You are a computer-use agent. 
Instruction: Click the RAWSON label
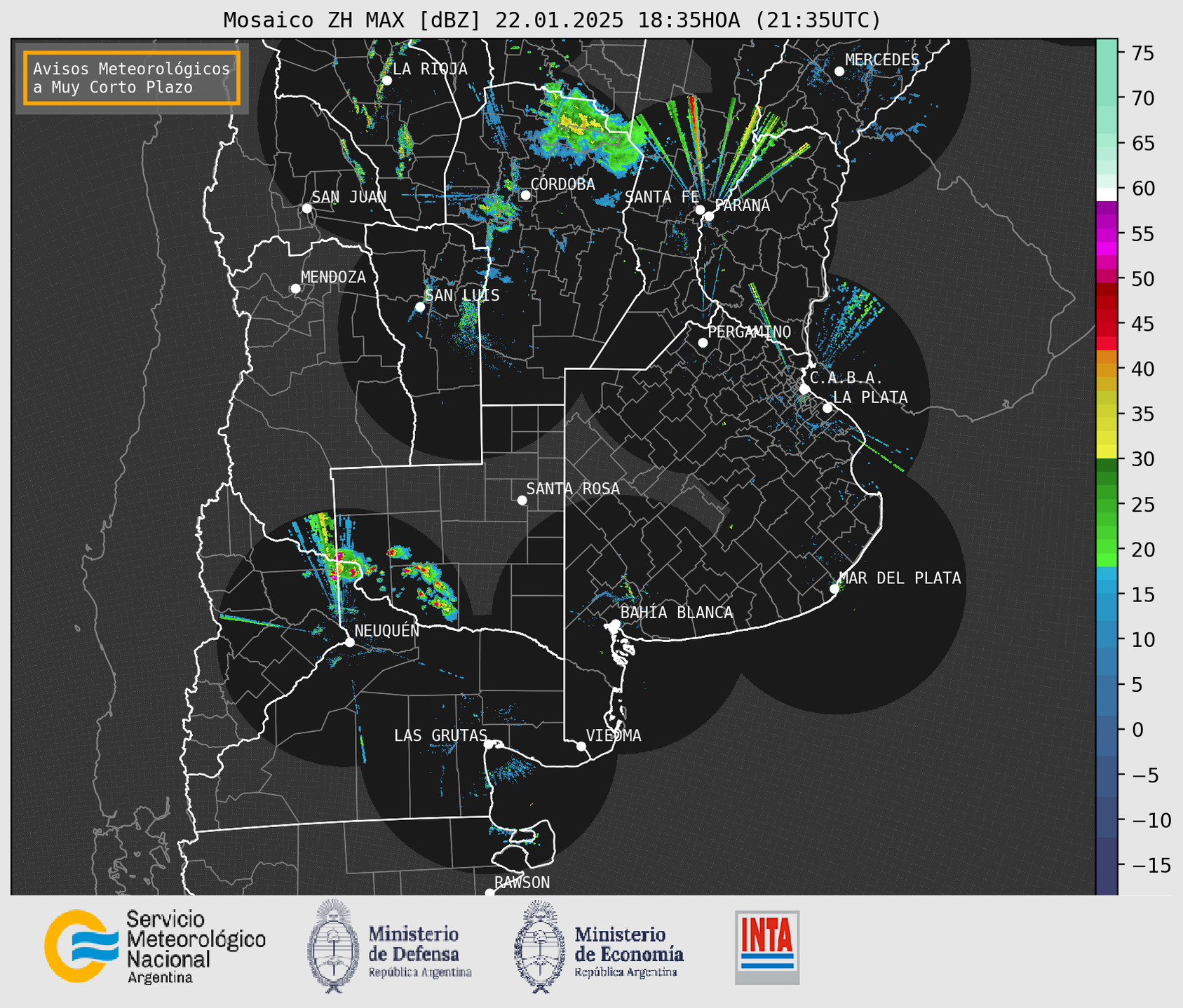522,883
